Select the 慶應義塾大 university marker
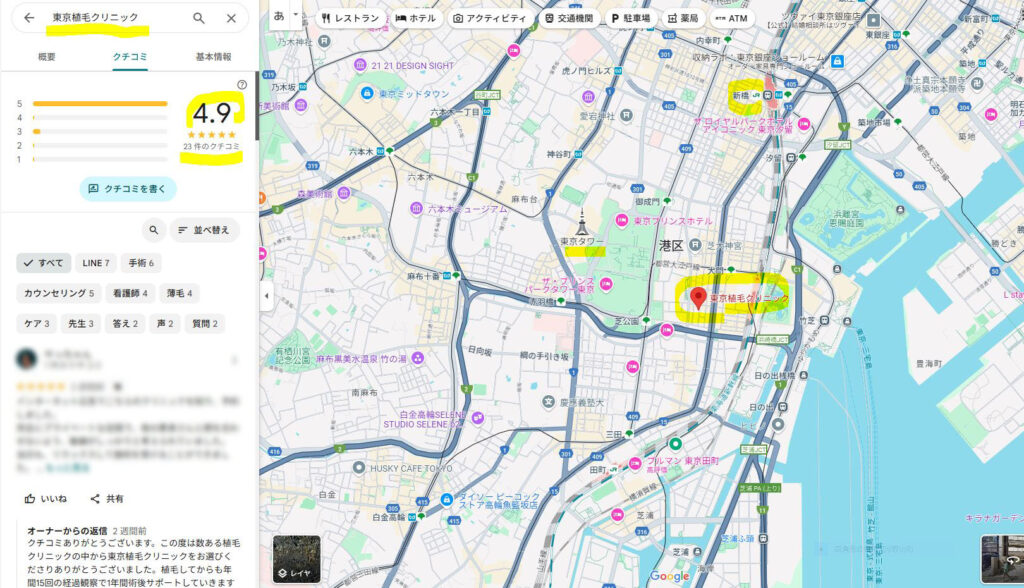 click(x=549, y=402)
